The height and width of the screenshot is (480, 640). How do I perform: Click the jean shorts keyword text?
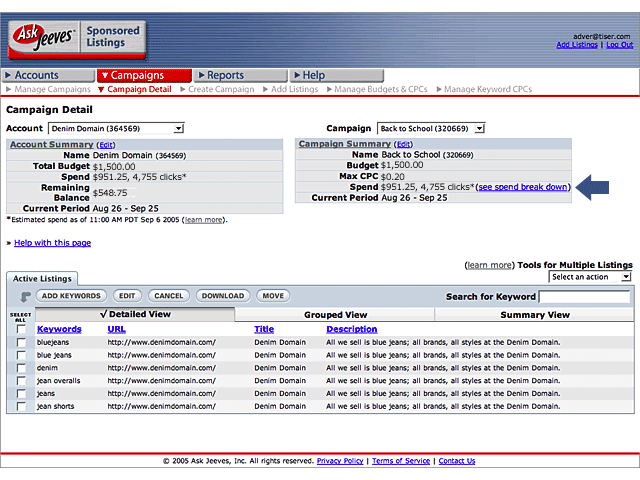click(56, 407)
